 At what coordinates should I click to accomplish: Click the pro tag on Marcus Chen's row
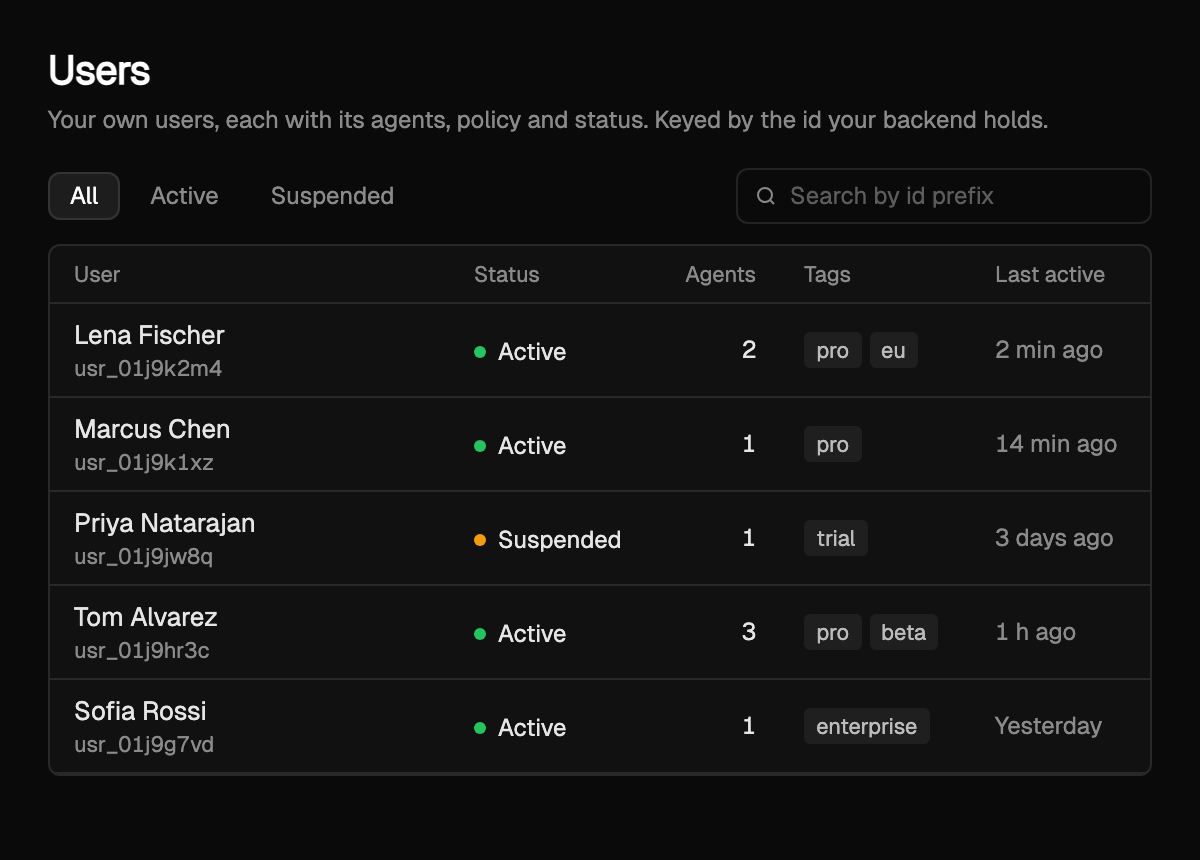click(833, 445)
